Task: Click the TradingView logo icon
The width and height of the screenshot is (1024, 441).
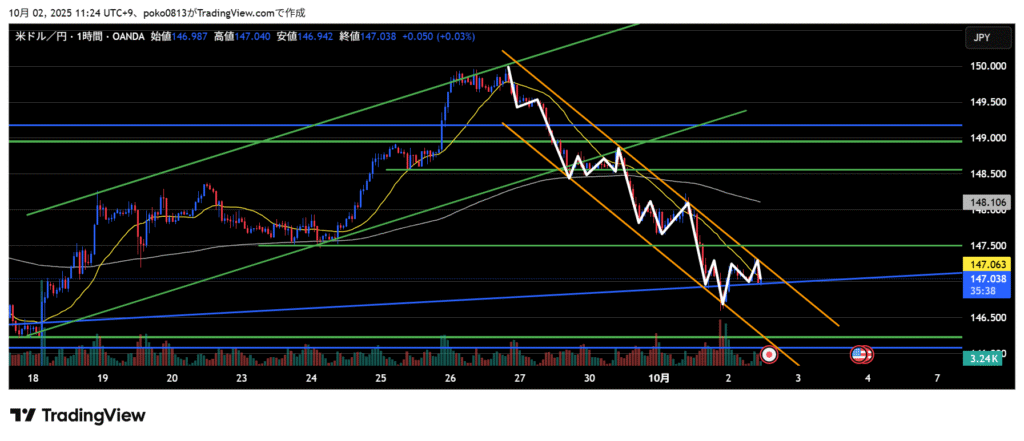Action: point(22,415)
